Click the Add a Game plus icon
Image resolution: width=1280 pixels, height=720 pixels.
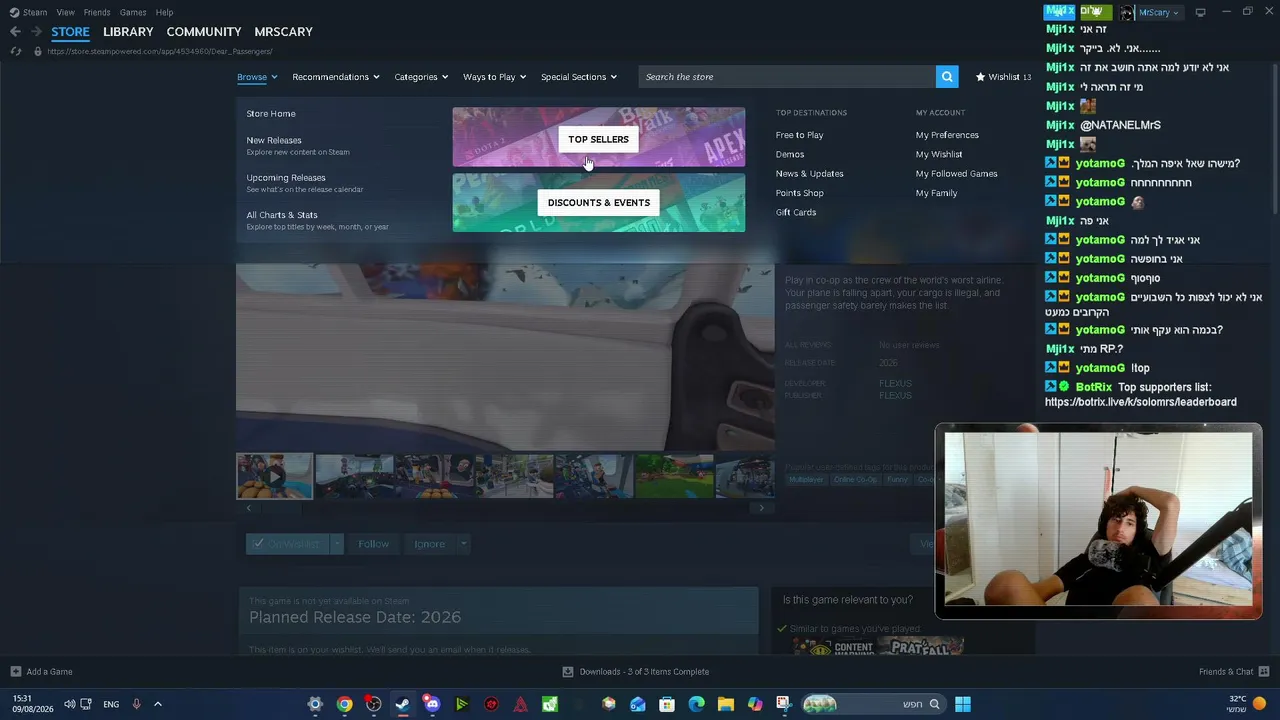15,672
